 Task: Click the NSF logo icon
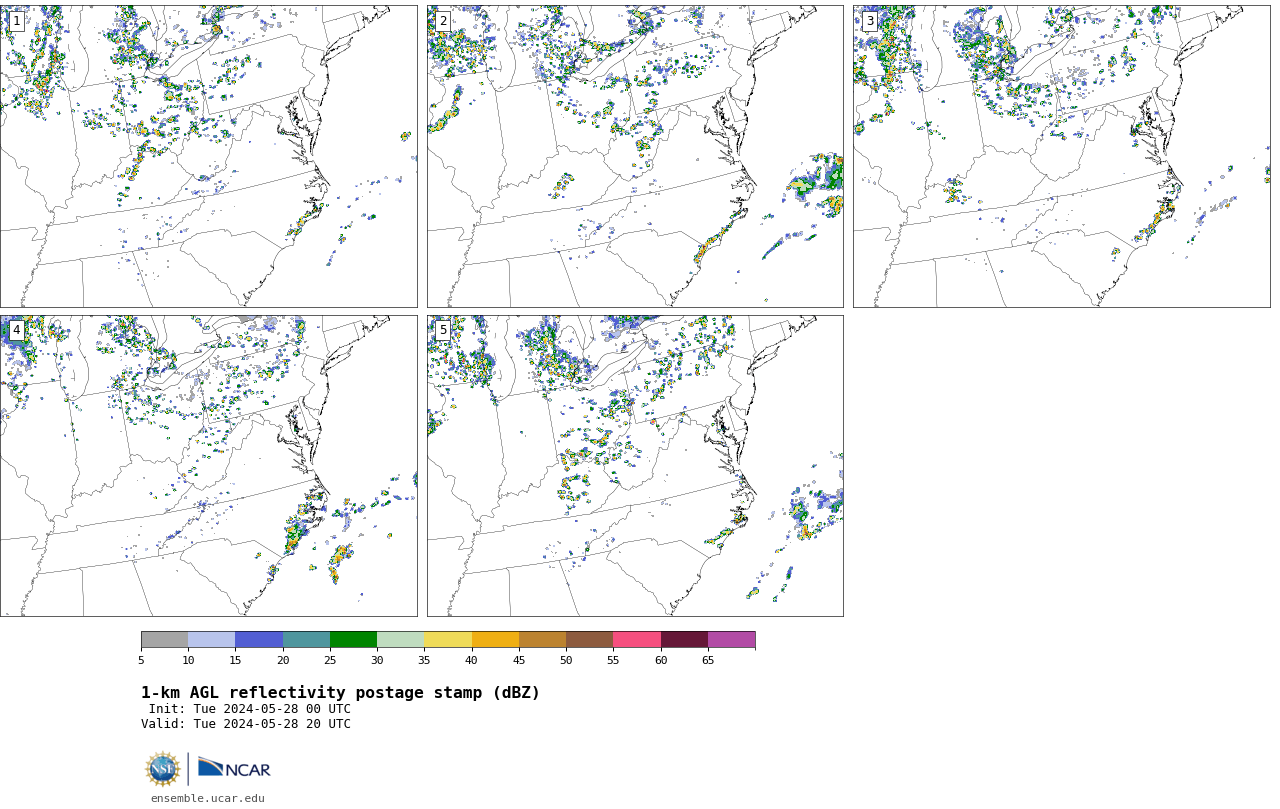tap(163, 769)
